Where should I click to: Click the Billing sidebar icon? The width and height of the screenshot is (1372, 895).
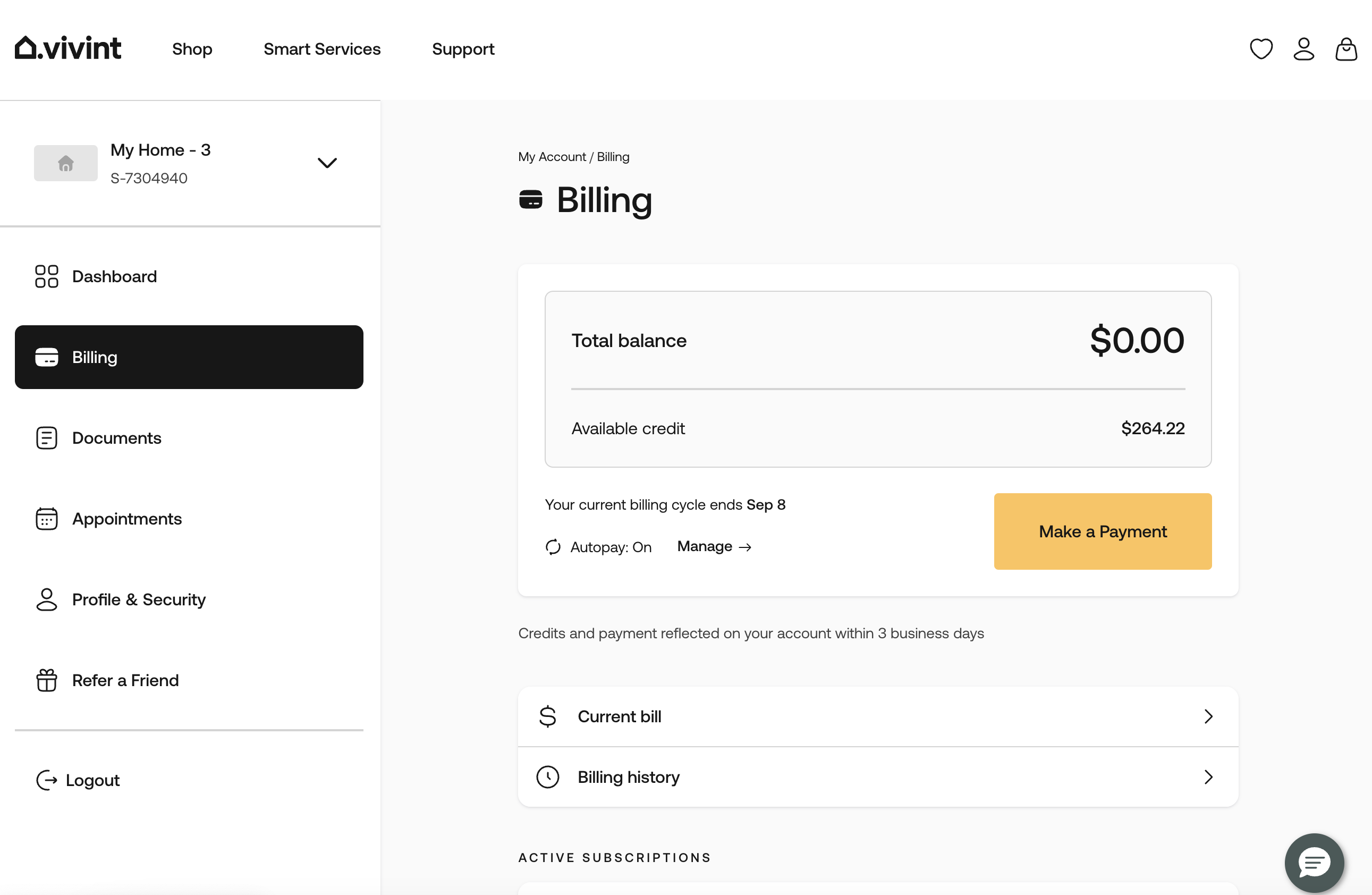pyautogui.click(x=46, y=357)
